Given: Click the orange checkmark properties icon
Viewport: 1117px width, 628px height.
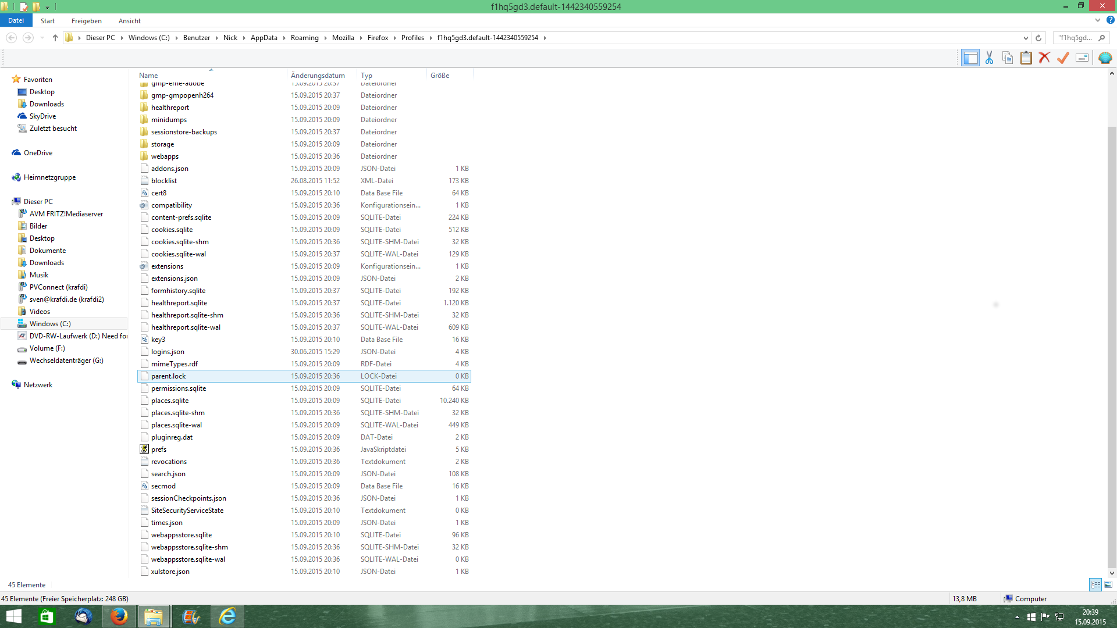Looking at the screenshot, I should click(x=1063, y=58).
